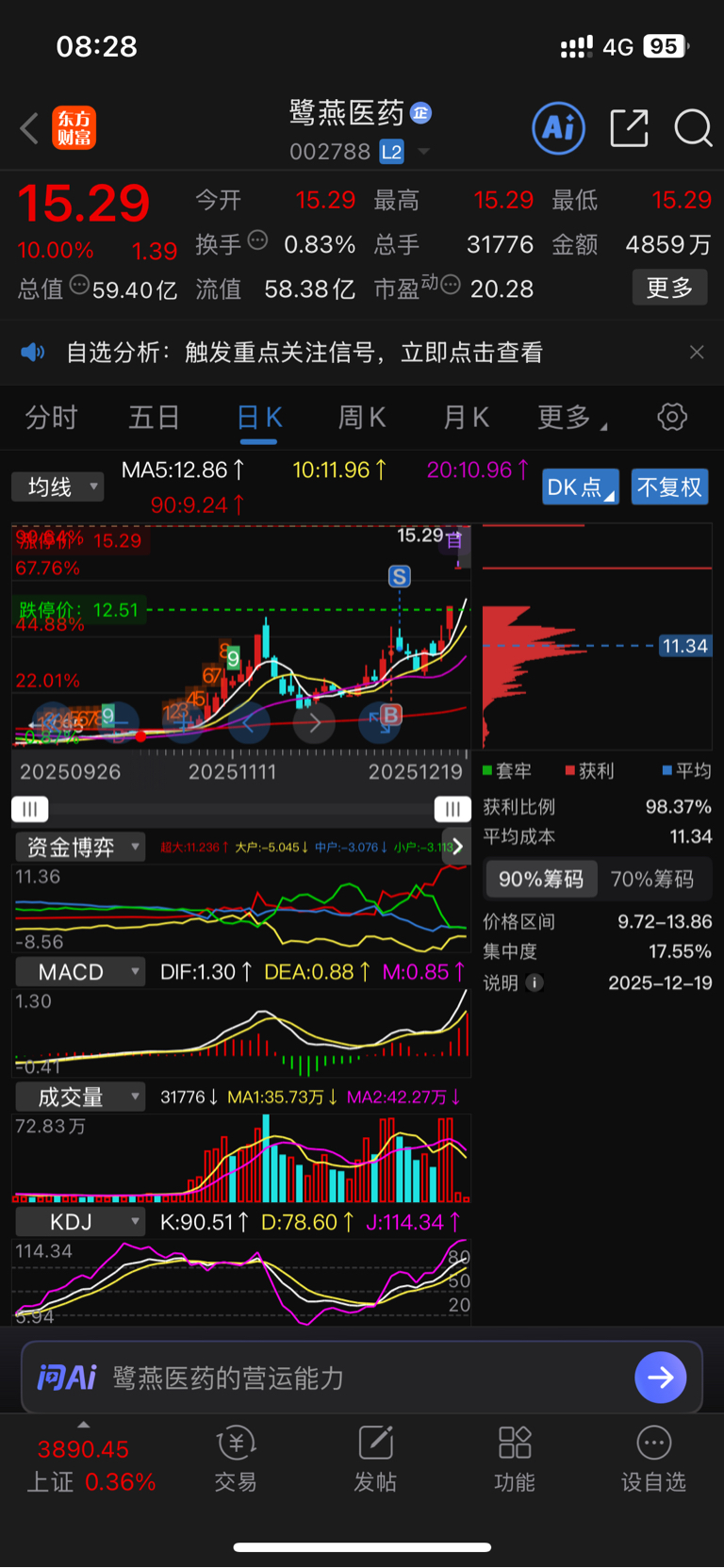The height and width of the screenshot is (1568, 724).
Task: Tap the chart previous arrow circle
Action: (249, 724)
